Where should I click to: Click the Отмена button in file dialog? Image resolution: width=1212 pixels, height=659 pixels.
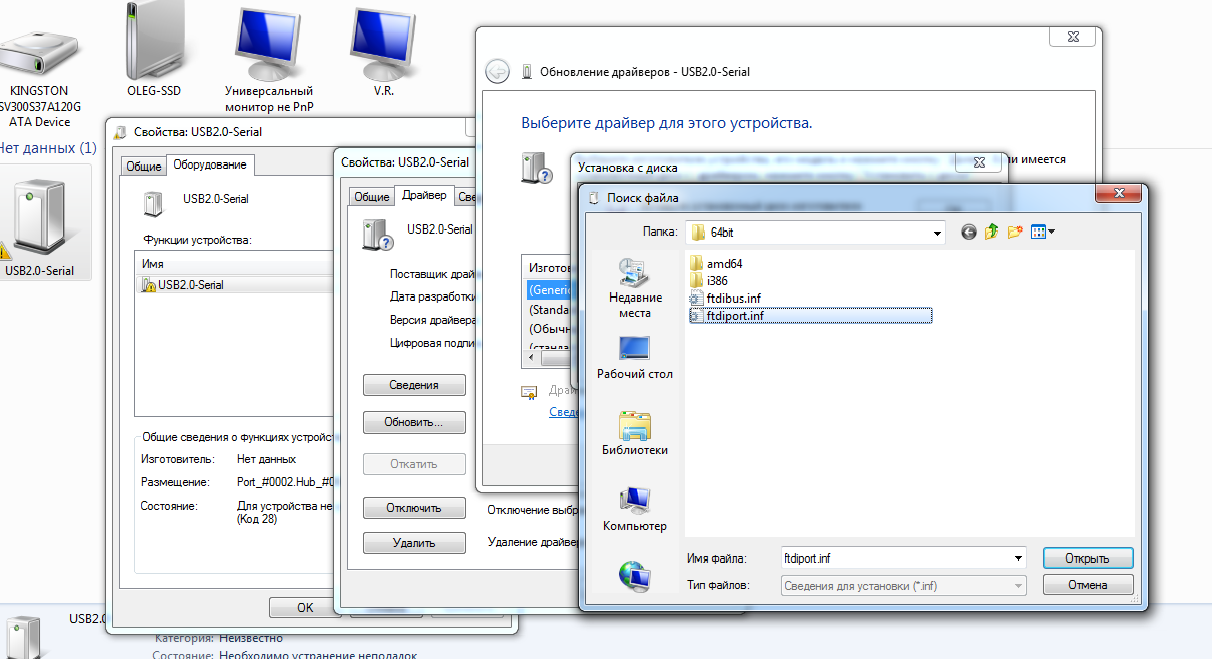pos(1088,585)
